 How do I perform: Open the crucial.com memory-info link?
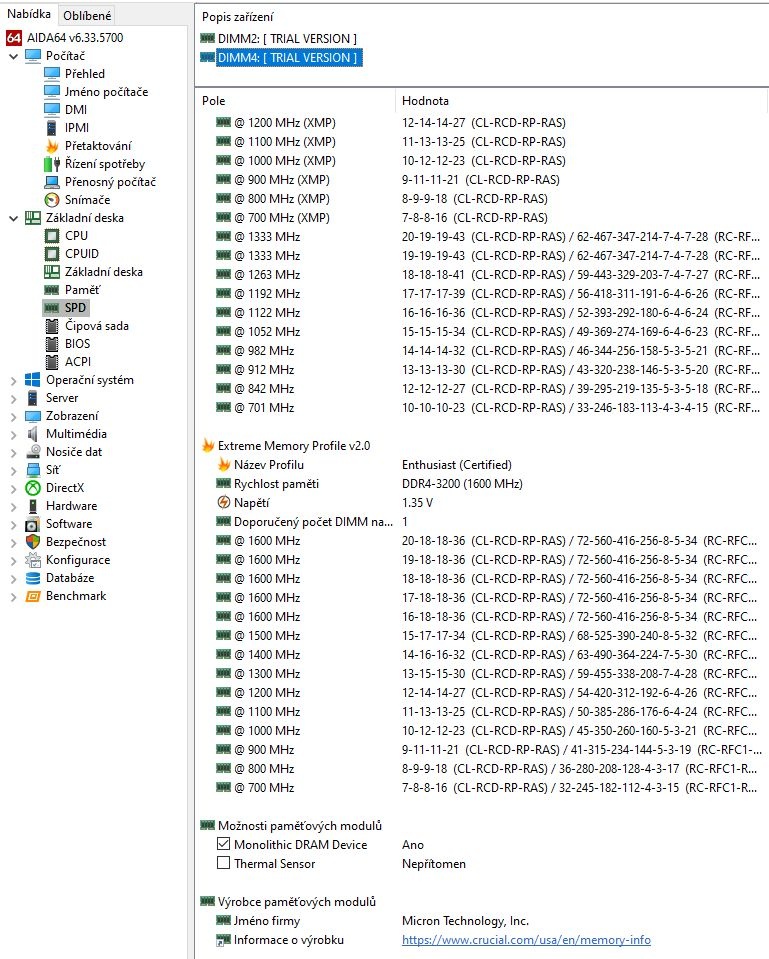526,940
